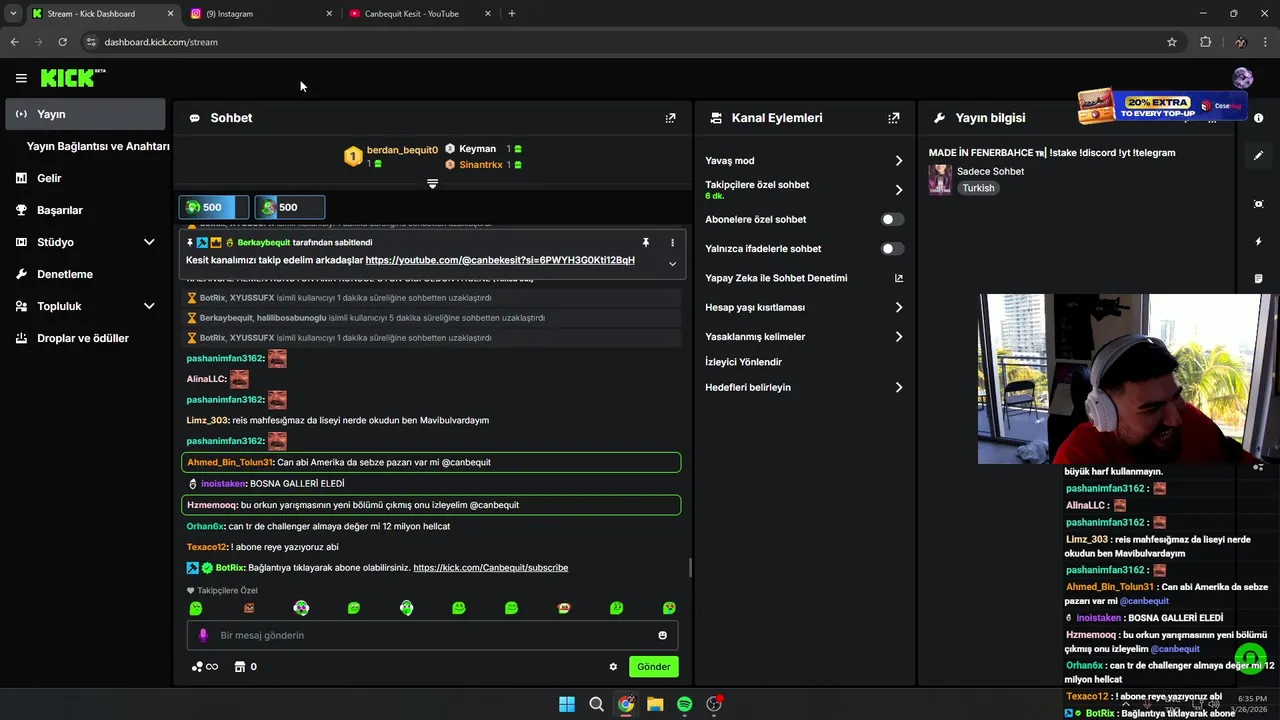Bookmark this page with the star icon
1280x720 pixels.
pos(1172,42)
